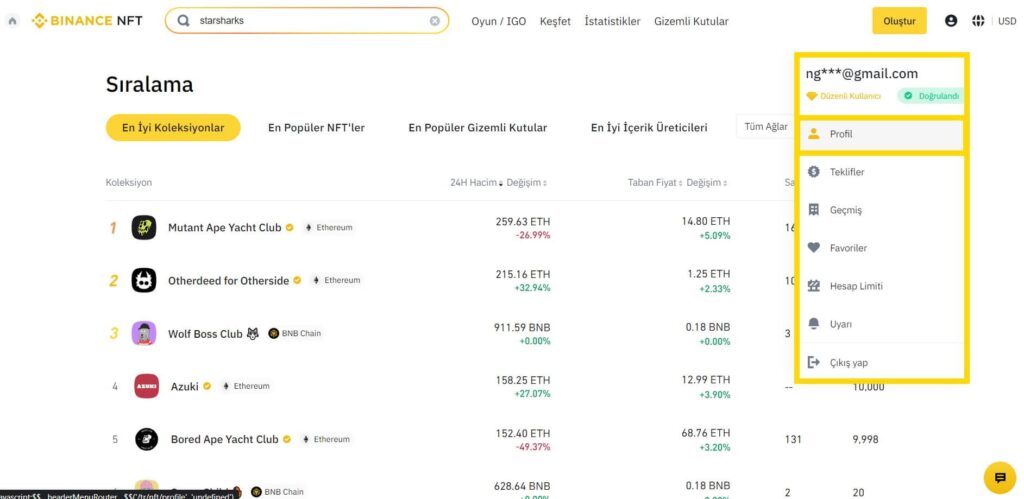Click the Azuki verified checkmark badge

point(207,386)
